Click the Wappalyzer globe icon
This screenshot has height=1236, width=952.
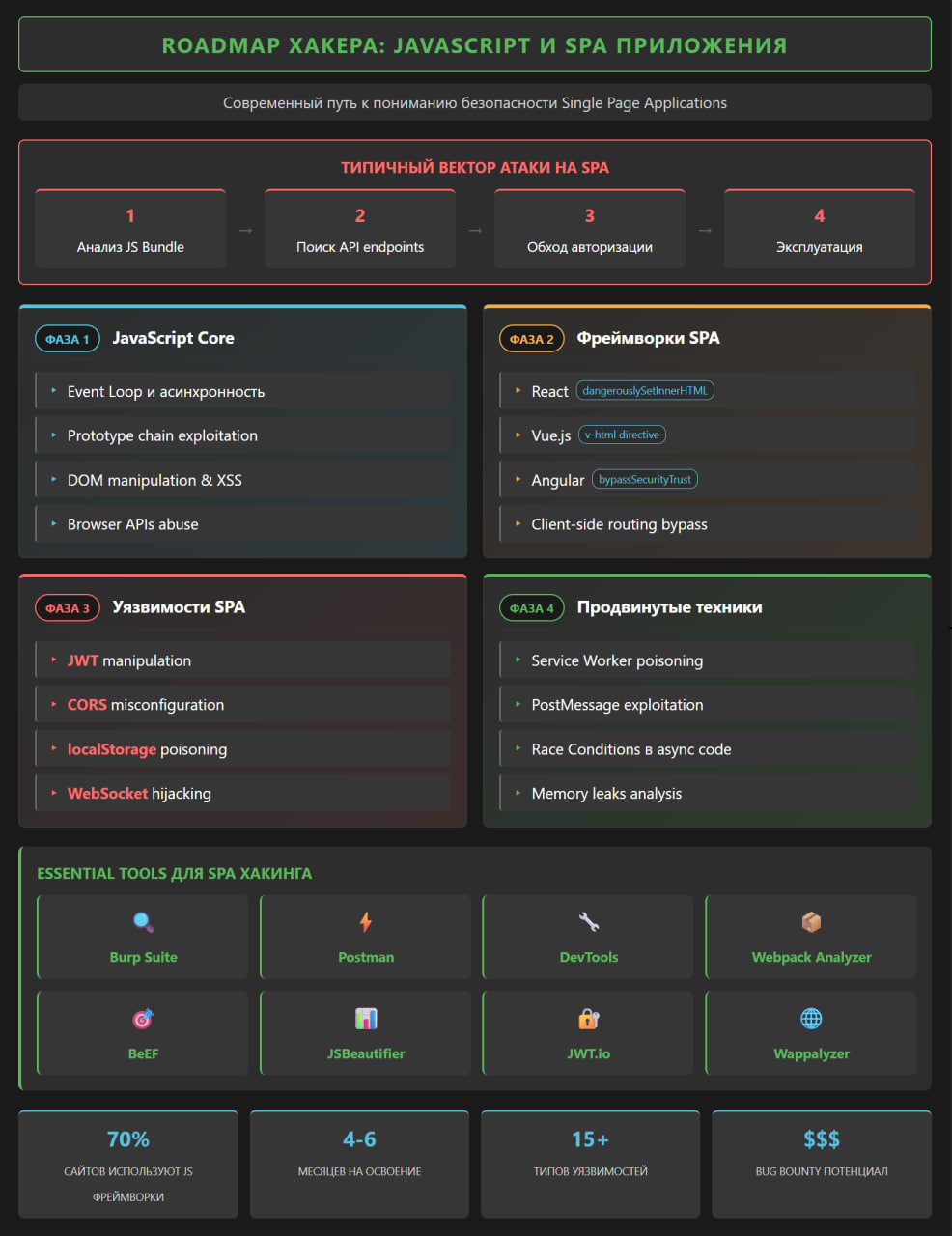pos(811,1019)
